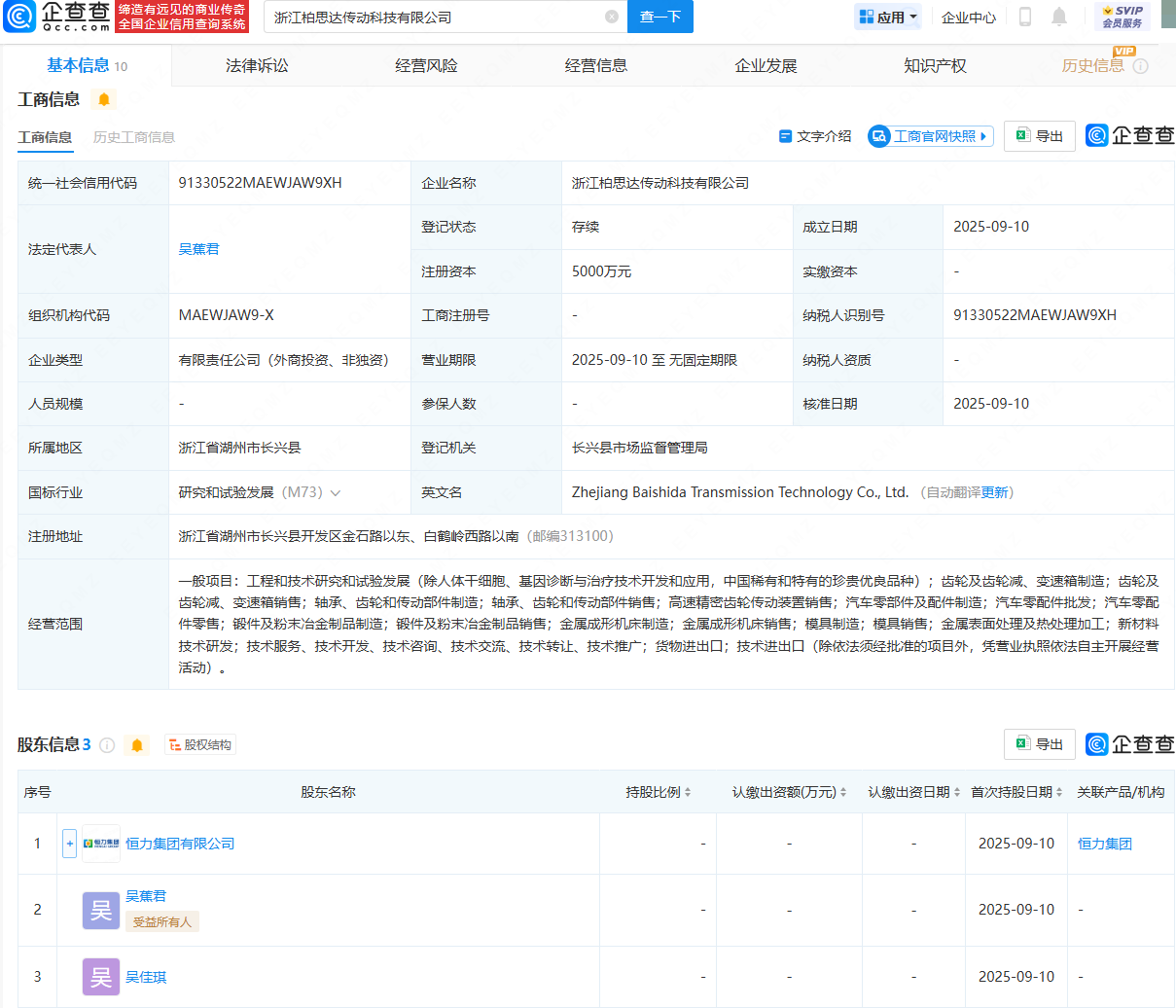Switch to 法律诉讼 tab
Screen dimensions: 1176x1008
point(257,65)
